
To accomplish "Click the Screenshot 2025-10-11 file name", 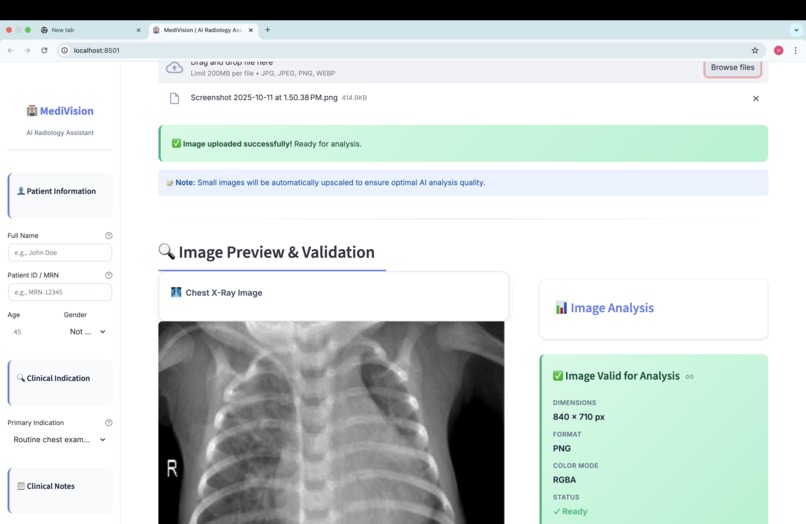I will click(x=264, y=98).
